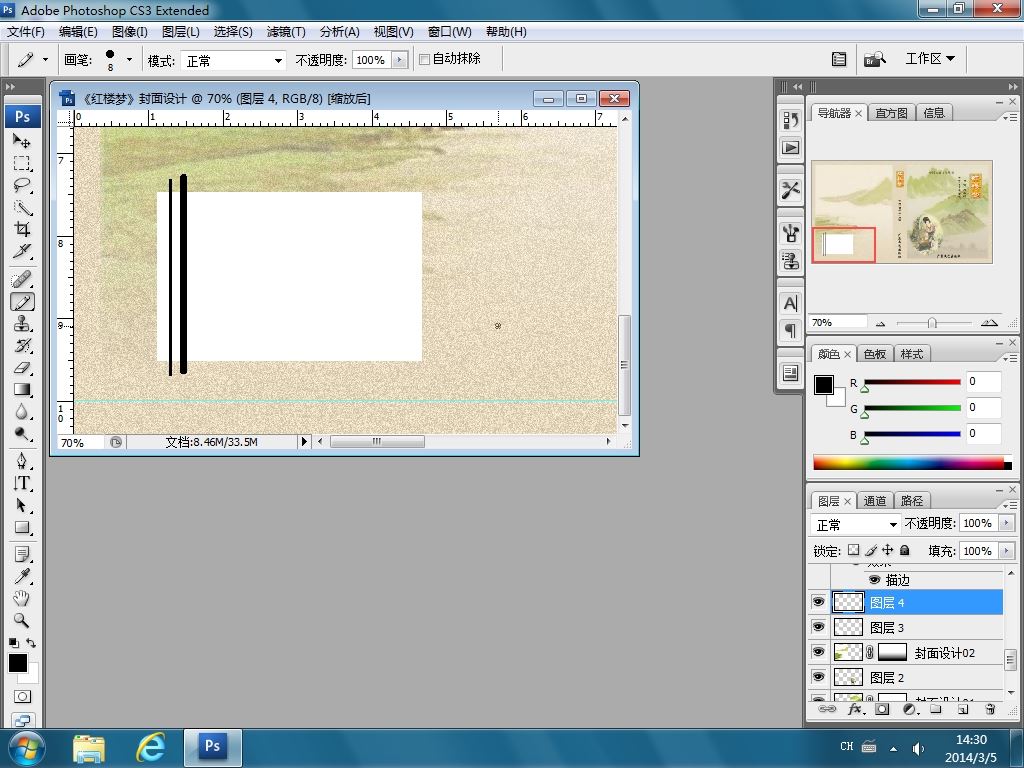This screenshot has height=768, width=1024.
Task: Create a new layer
Action: coord(963,709)
